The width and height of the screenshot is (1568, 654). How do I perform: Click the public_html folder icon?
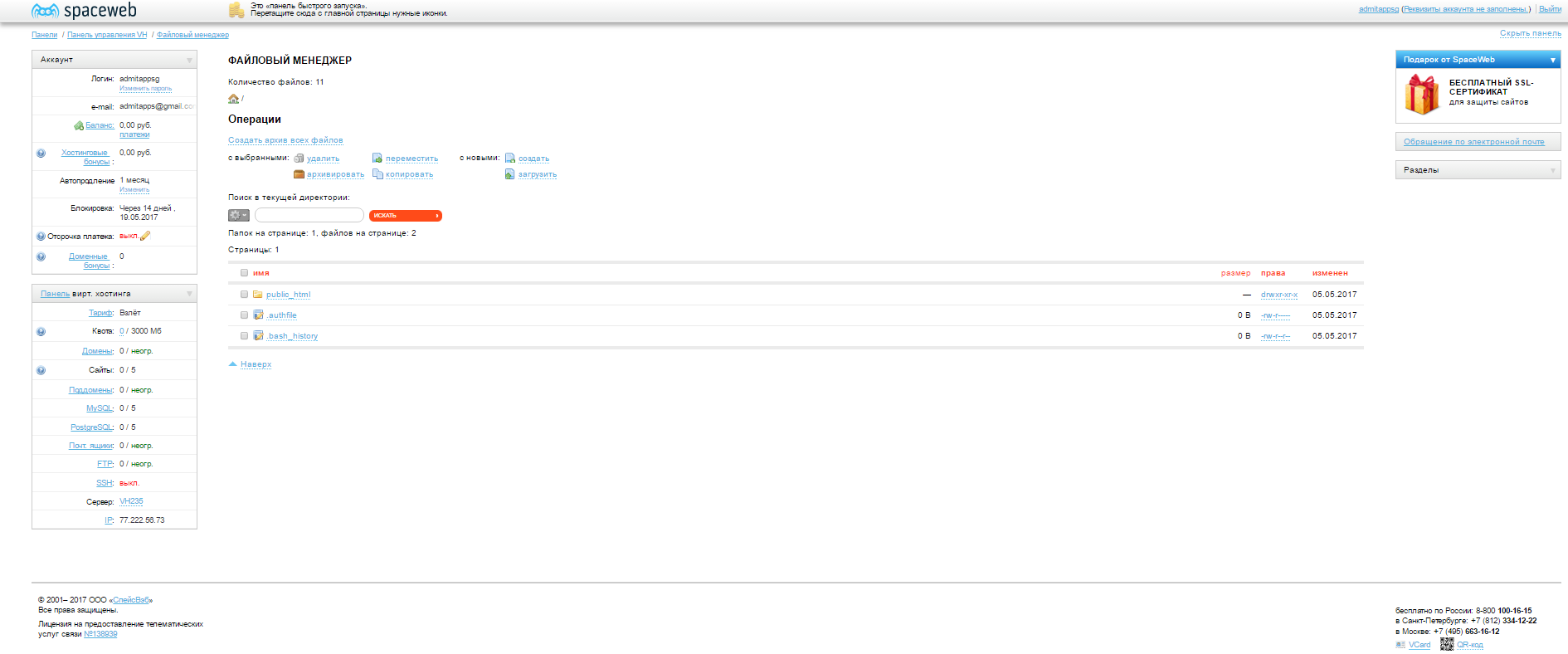pos(258,295)
